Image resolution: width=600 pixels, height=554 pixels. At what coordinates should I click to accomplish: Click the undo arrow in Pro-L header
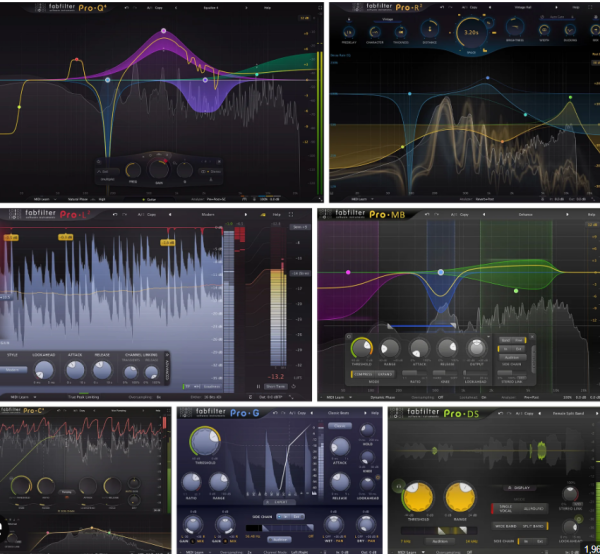[114, 213]
